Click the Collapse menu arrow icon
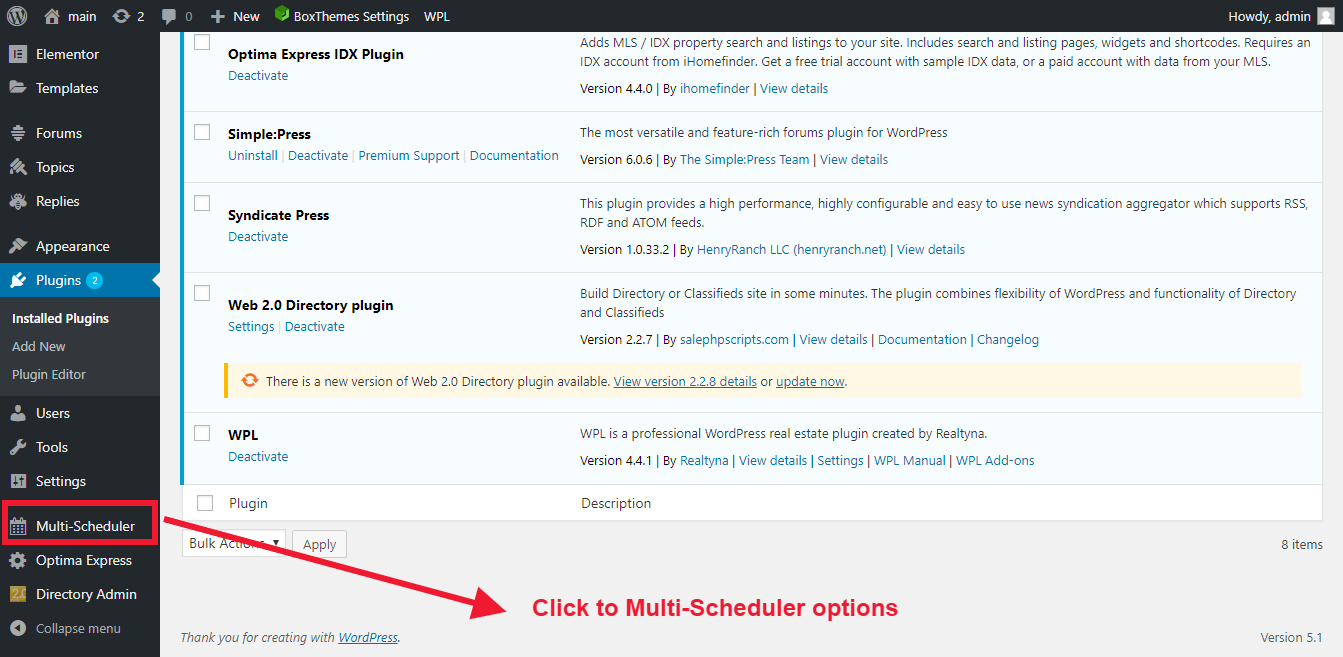Screen dimensions: 1343x657 [18, 628]
